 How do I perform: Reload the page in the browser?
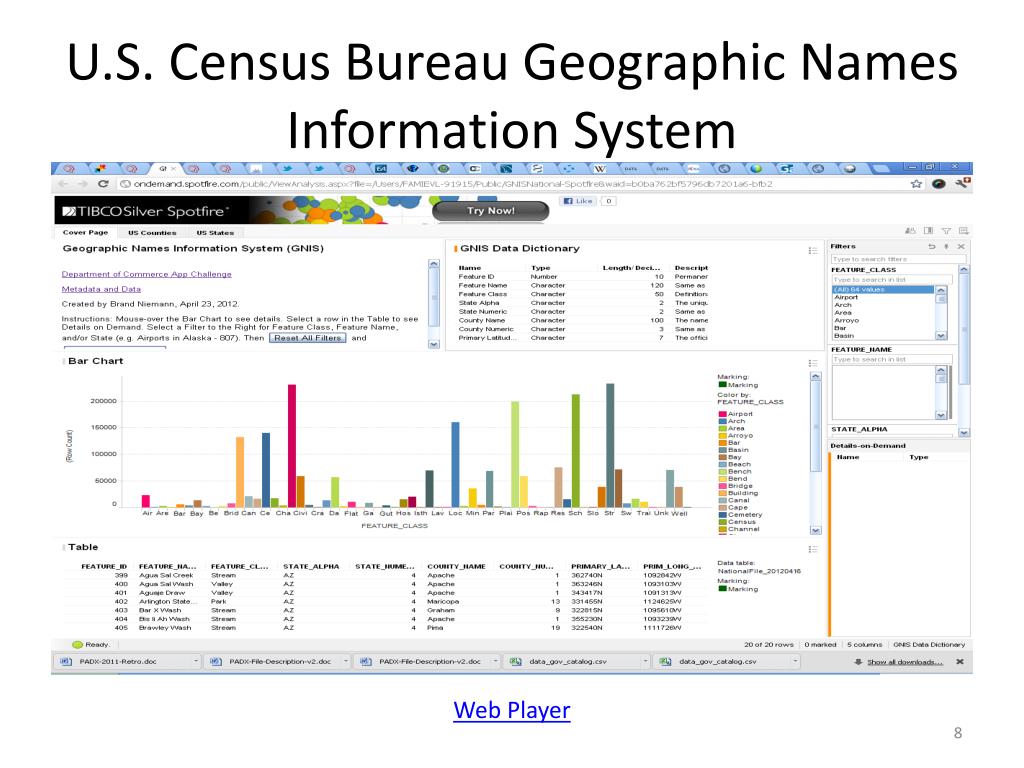tap(103, 184)
